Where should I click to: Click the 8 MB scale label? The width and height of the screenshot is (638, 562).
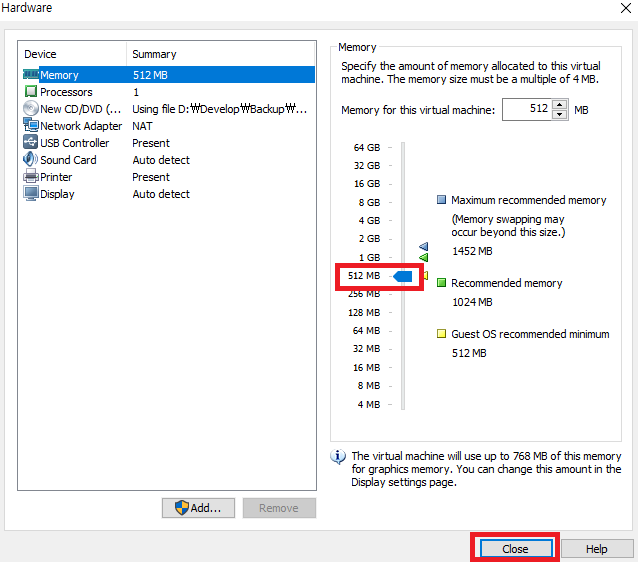click(369, 385)
